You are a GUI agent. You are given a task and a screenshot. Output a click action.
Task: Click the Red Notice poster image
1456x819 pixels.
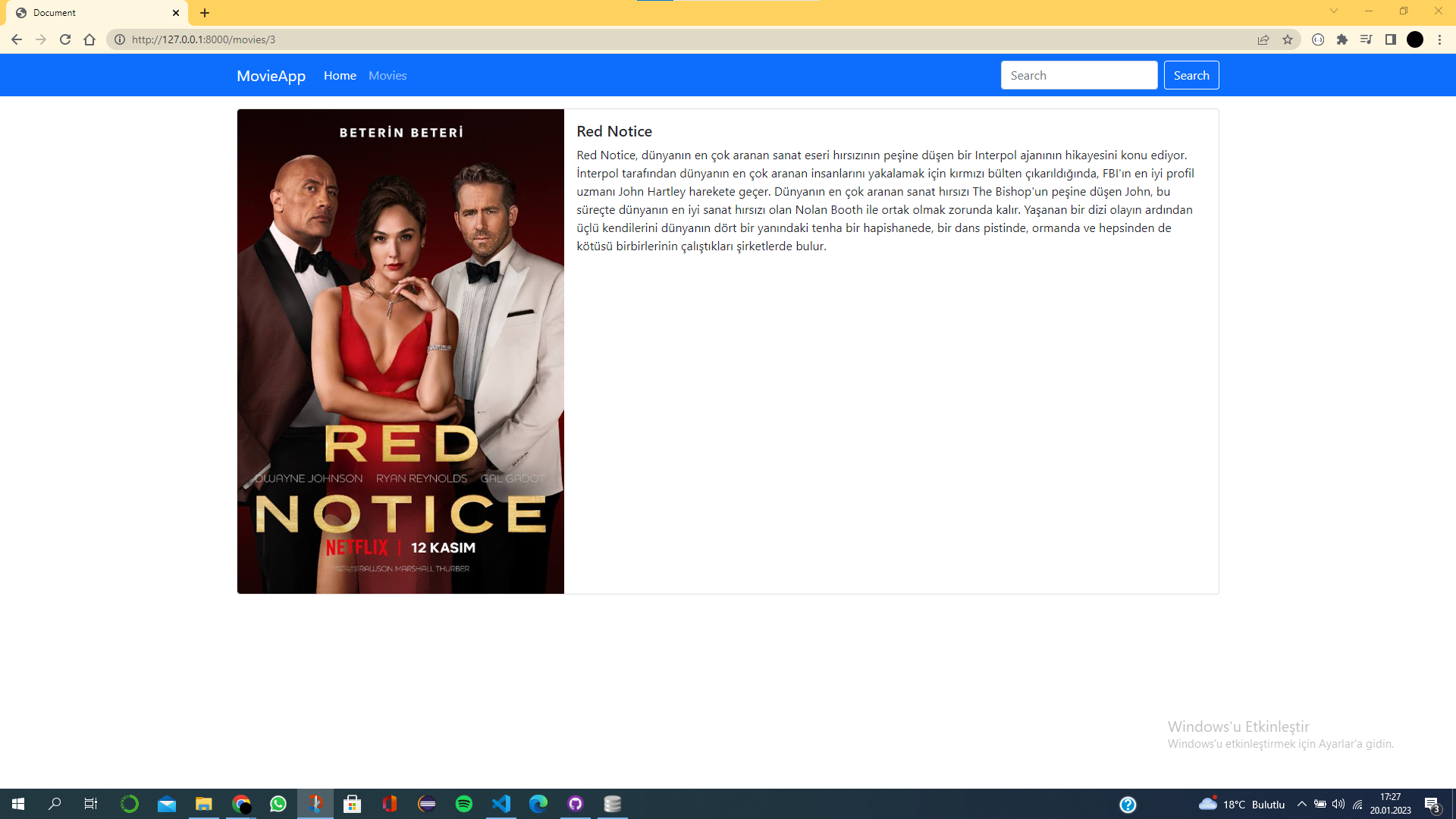point(400,351)
